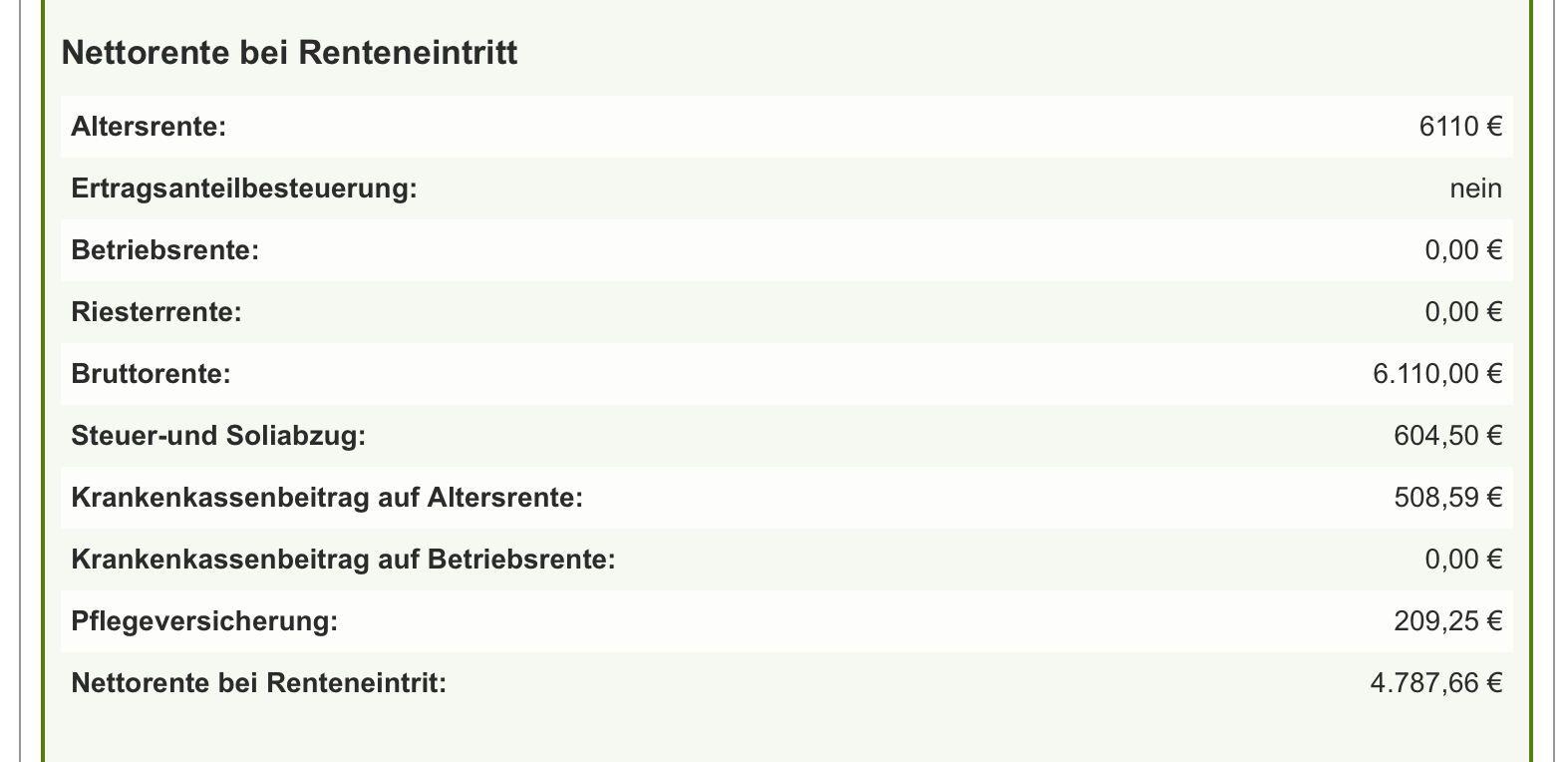Select the Steuer-und Soliabzug label
The width and height of the screenshot is (1568, 762).
pos(219,436)
